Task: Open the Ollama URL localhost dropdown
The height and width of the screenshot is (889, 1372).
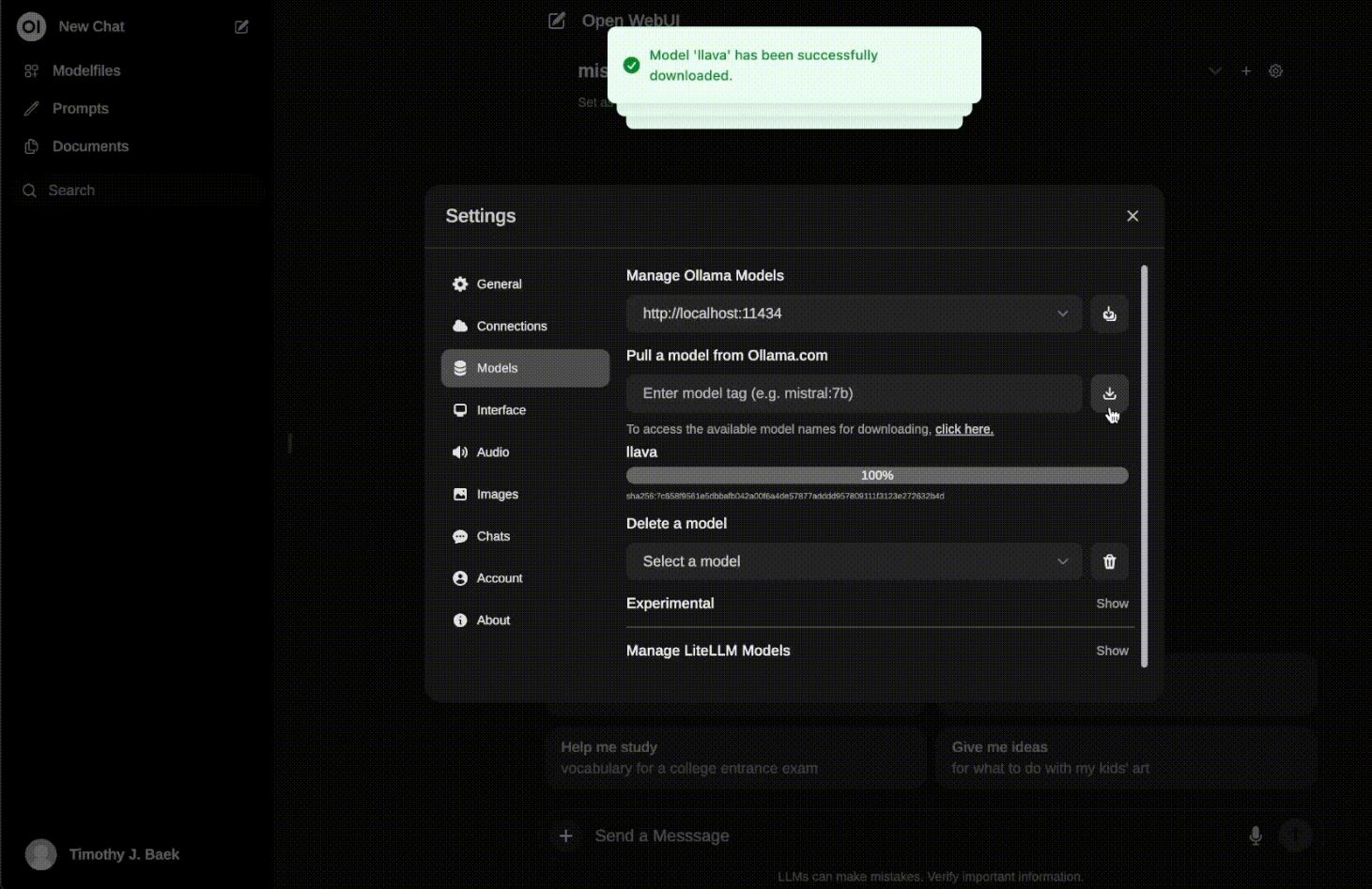Action: [x=854, y=314]
